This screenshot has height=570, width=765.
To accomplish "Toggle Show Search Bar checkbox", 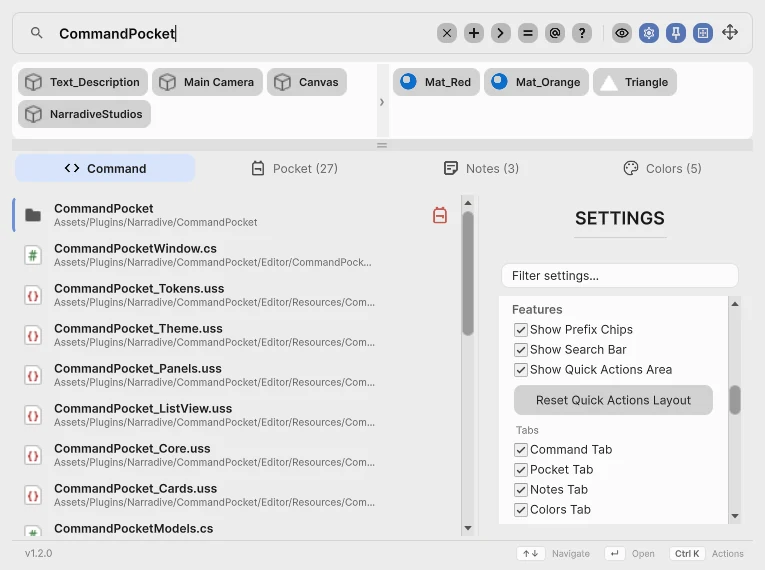I will (x=521, y=350).
